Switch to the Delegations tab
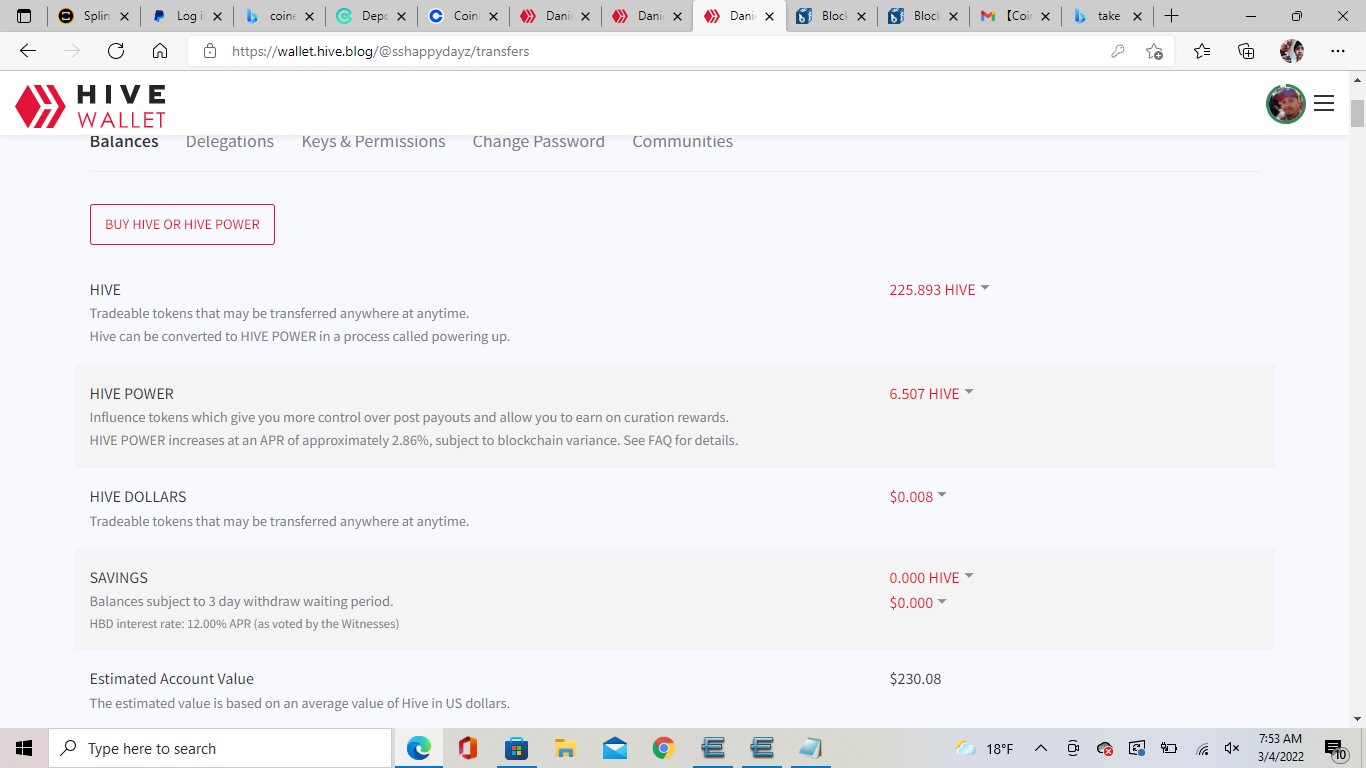This screenshot has width=1366, height=768. coord(230,142)
